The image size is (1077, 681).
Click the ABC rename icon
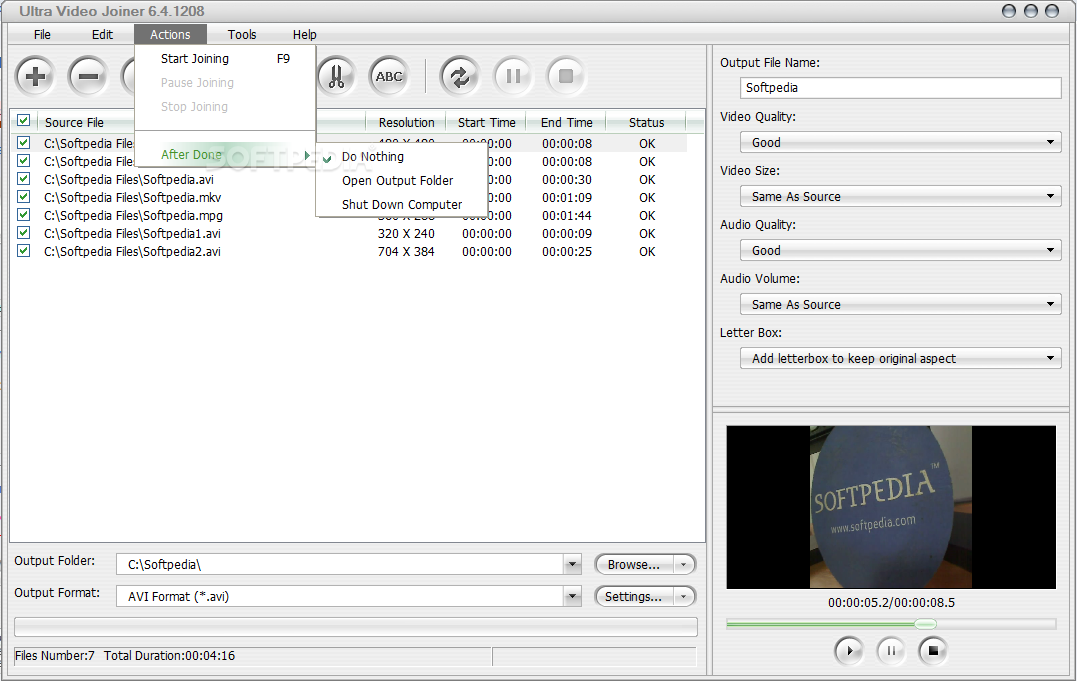point(389,76)
